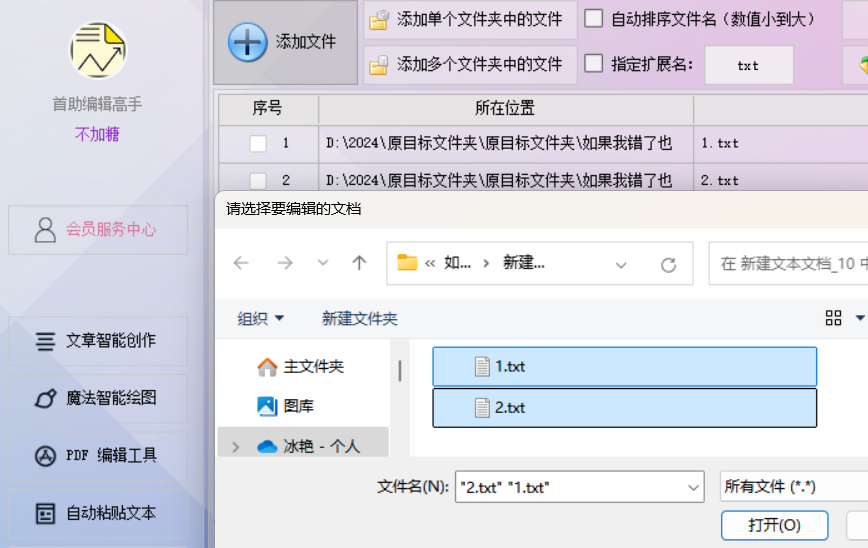Open the recent locations dropdown chevron

click(323, 263)
